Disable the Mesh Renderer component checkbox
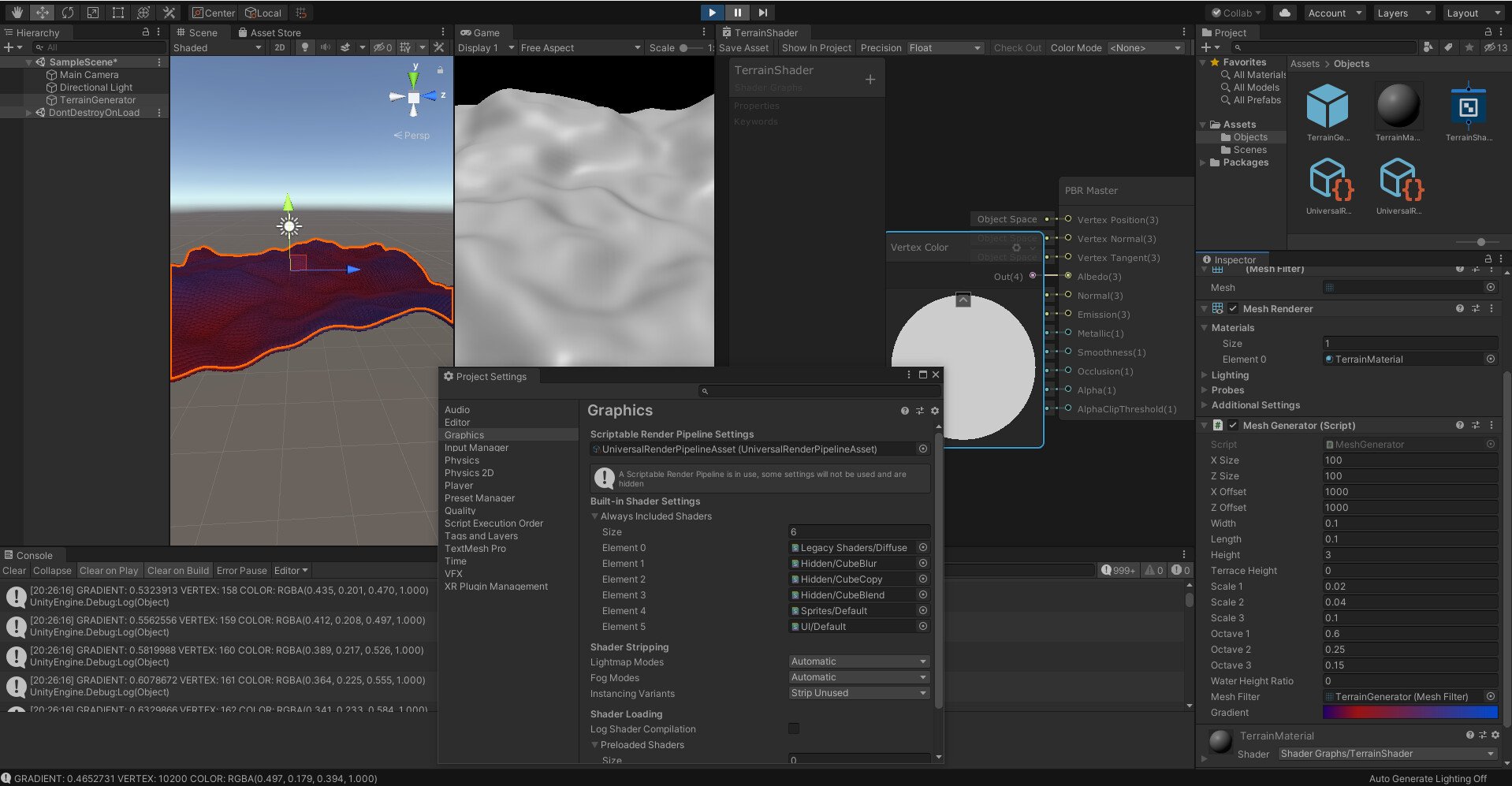The height and width of the screenshot is (786, 1512). coord(1234,308)
